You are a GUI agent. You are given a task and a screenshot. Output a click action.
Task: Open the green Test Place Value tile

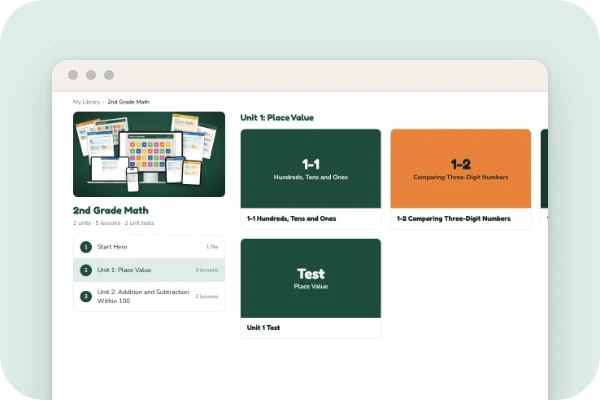click(x=311, y=278)
